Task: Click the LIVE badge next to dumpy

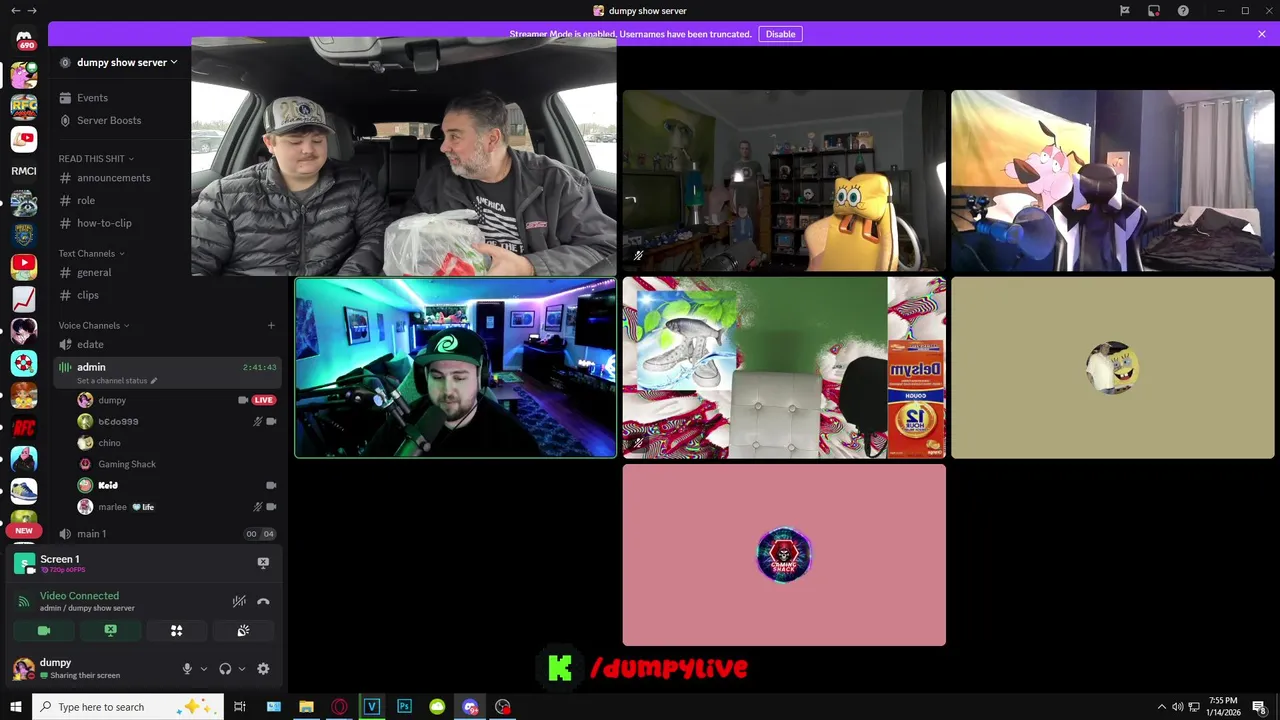Action: pyautogui.click(x=264, y=400)
